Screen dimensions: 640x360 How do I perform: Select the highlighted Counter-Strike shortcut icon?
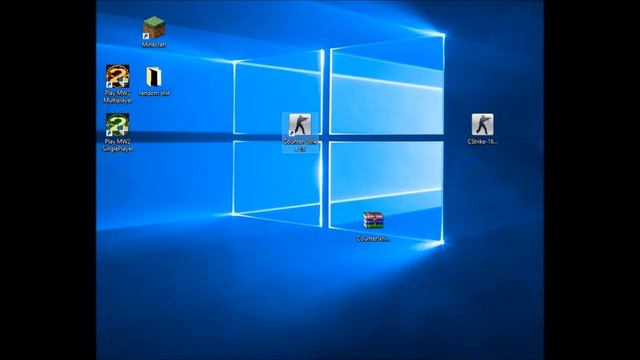click(300, 125)
